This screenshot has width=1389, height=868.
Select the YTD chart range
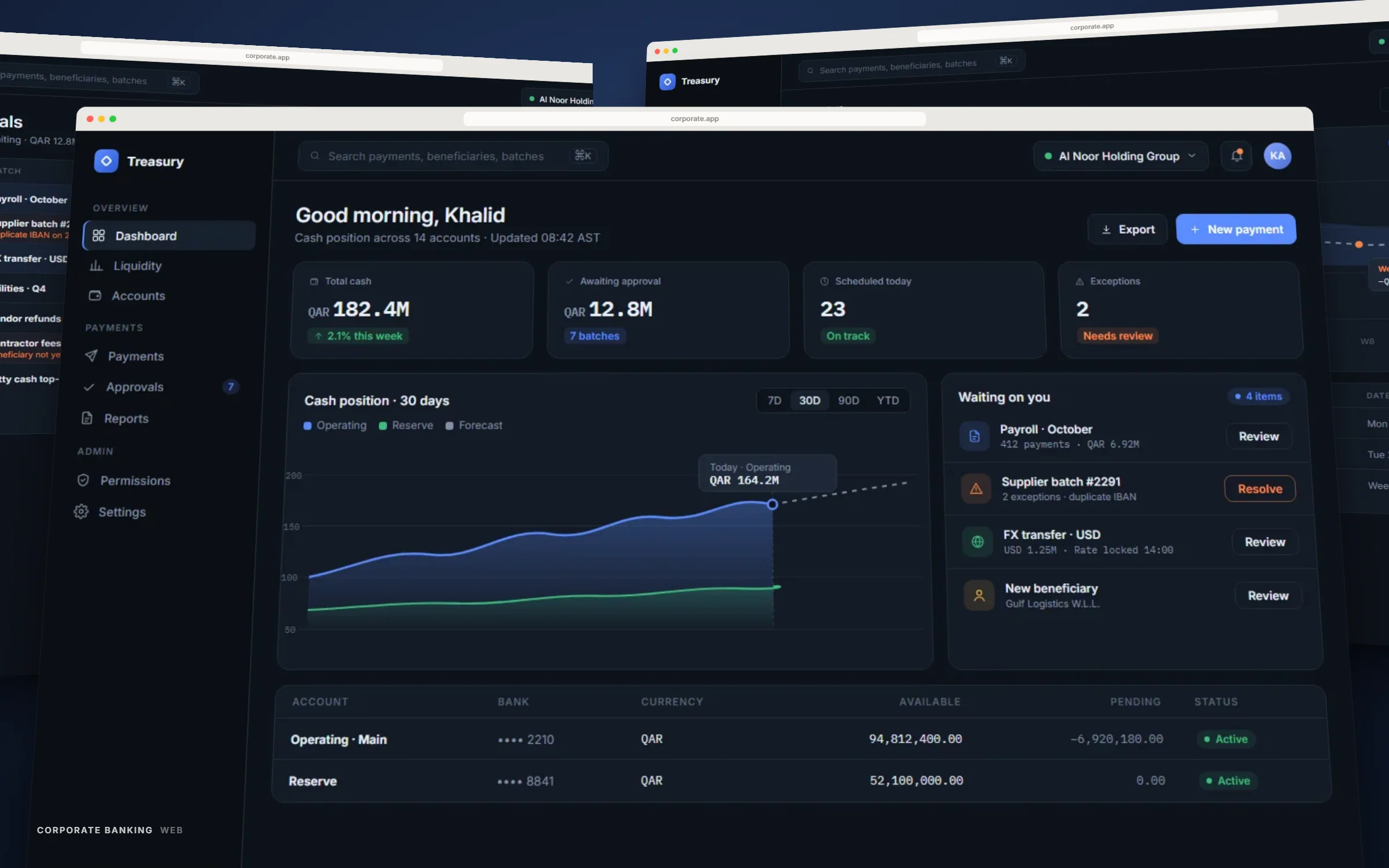pos(887,400)
